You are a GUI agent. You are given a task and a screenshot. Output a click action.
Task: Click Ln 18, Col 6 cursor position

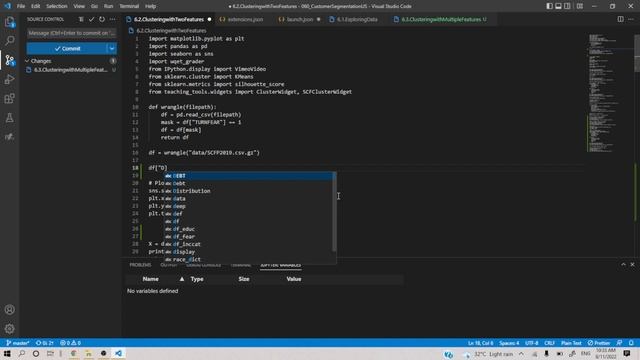(480, 343)
